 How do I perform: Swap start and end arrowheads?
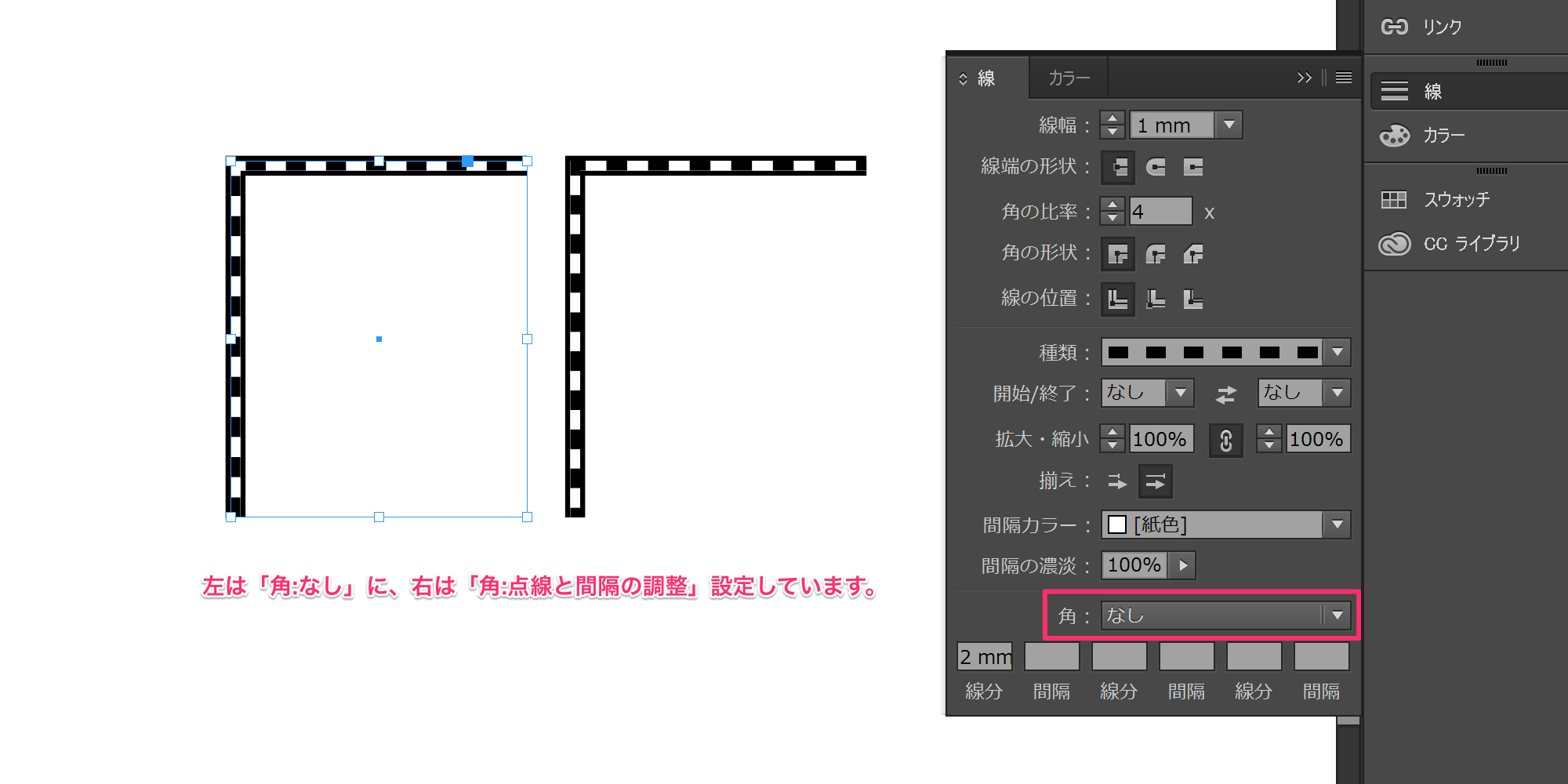[x=1226, y=394]
